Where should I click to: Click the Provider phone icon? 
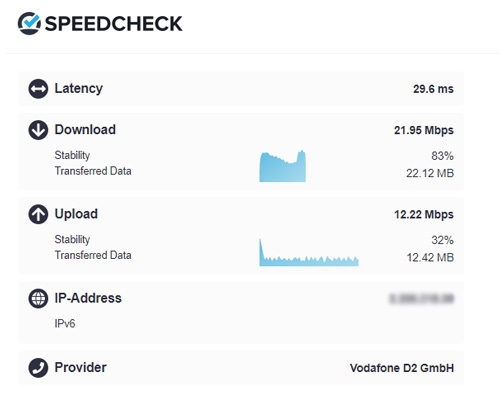point(38,368)
